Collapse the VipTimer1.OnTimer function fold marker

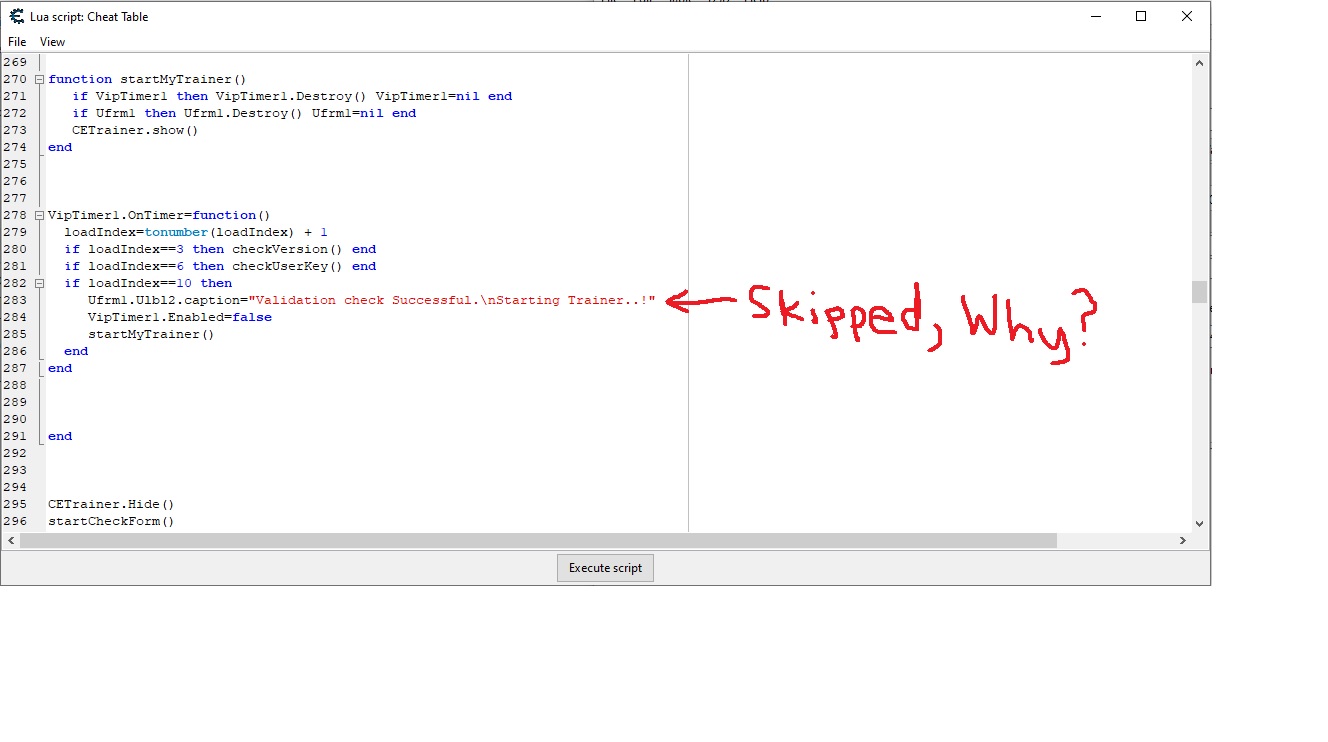coord(39,215)
